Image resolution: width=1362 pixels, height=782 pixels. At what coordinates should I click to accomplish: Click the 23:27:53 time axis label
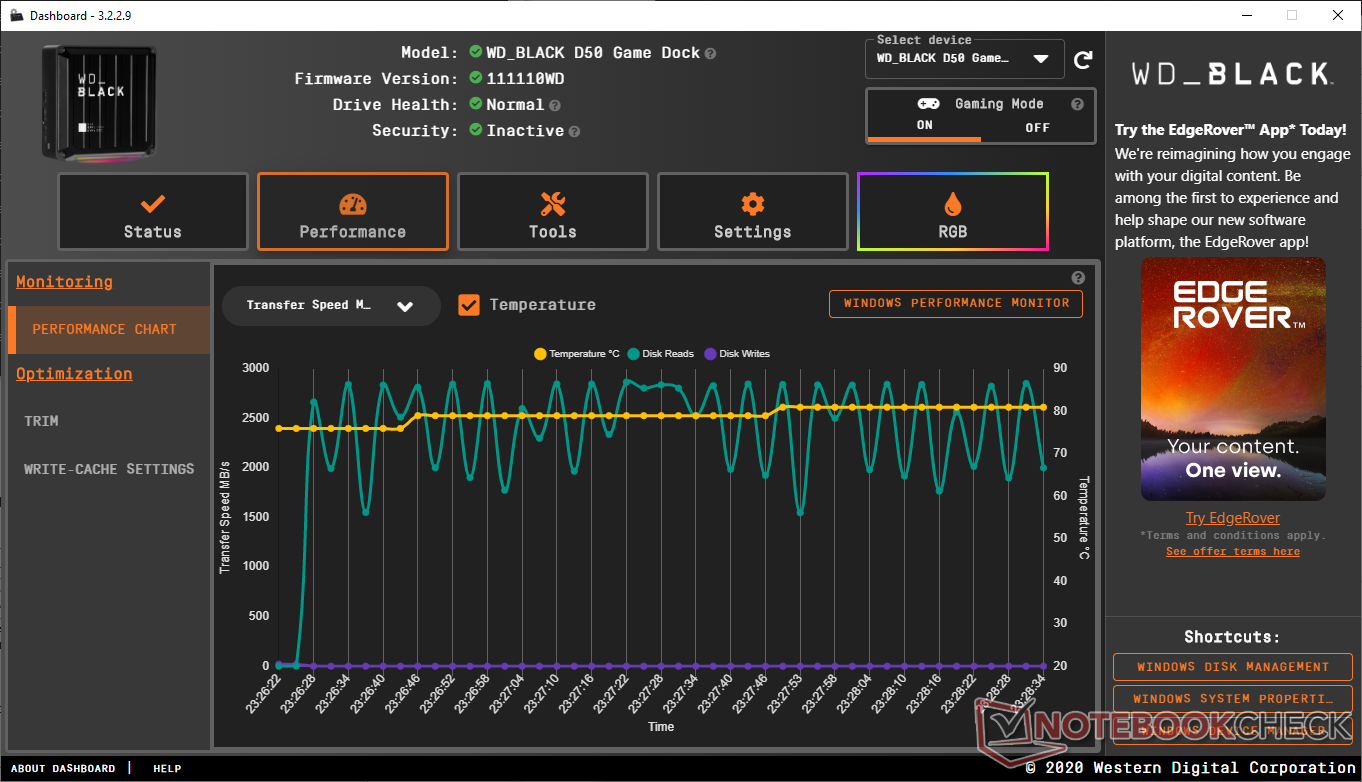[x=785, y=694]
